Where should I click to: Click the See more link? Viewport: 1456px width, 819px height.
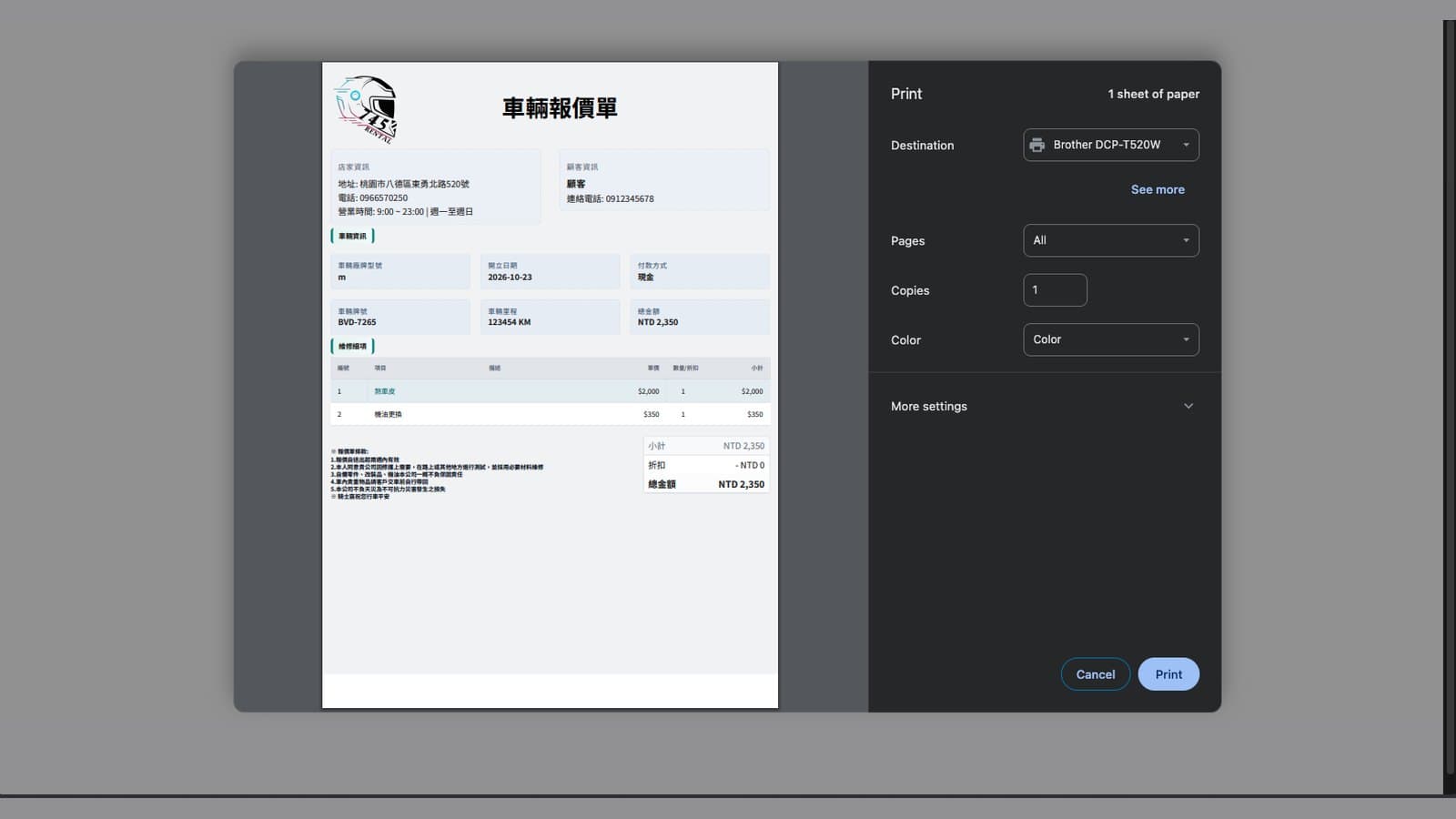tap(1158, 189)
